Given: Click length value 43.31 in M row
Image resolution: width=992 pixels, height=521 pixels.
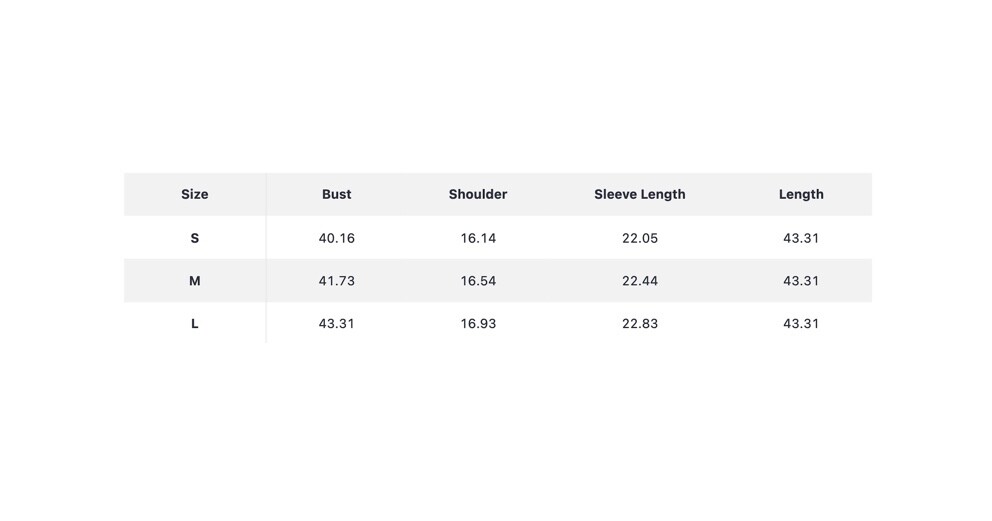Looking at the screenshot, I should (801, 281).
